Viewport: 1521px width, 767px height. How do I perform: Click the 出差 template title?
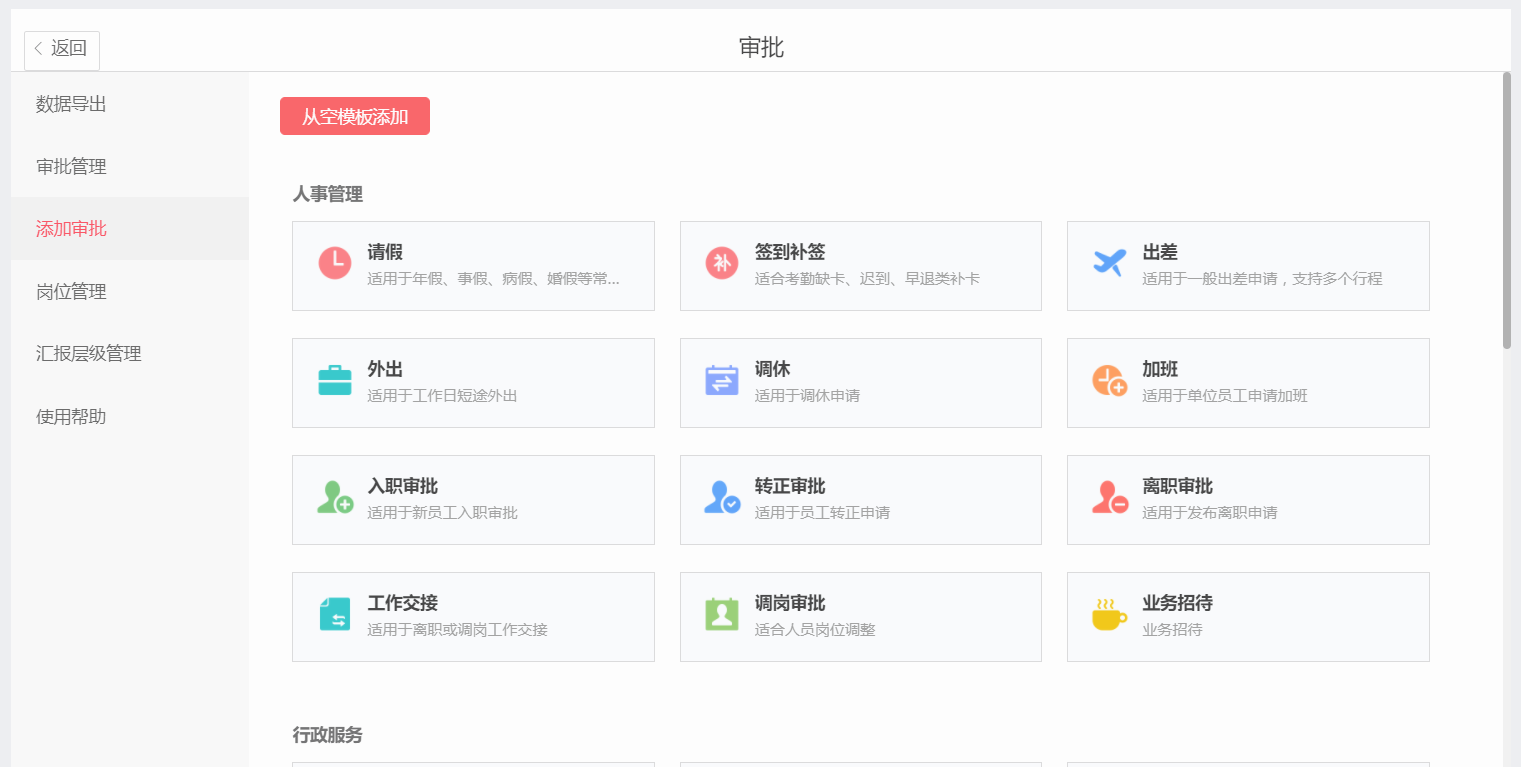pyautogui.click(x=1160, y=252)
